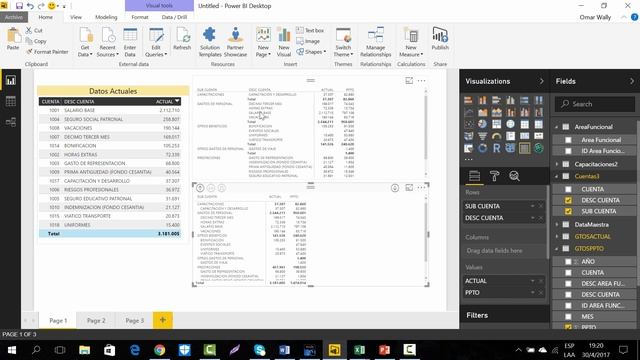
Task: Switch to the View ribbon tab
Action: tap(76, 17)
